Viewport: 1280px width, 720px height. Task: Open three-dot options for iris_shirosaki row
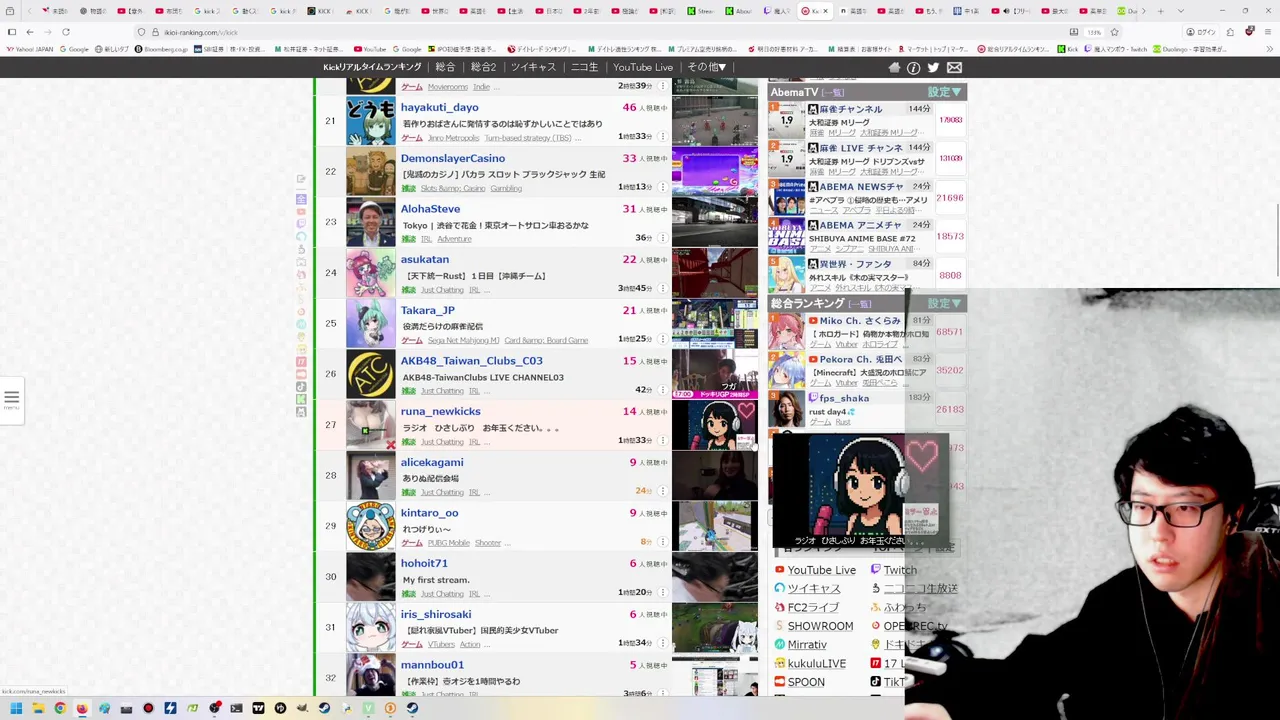[662, 643]
